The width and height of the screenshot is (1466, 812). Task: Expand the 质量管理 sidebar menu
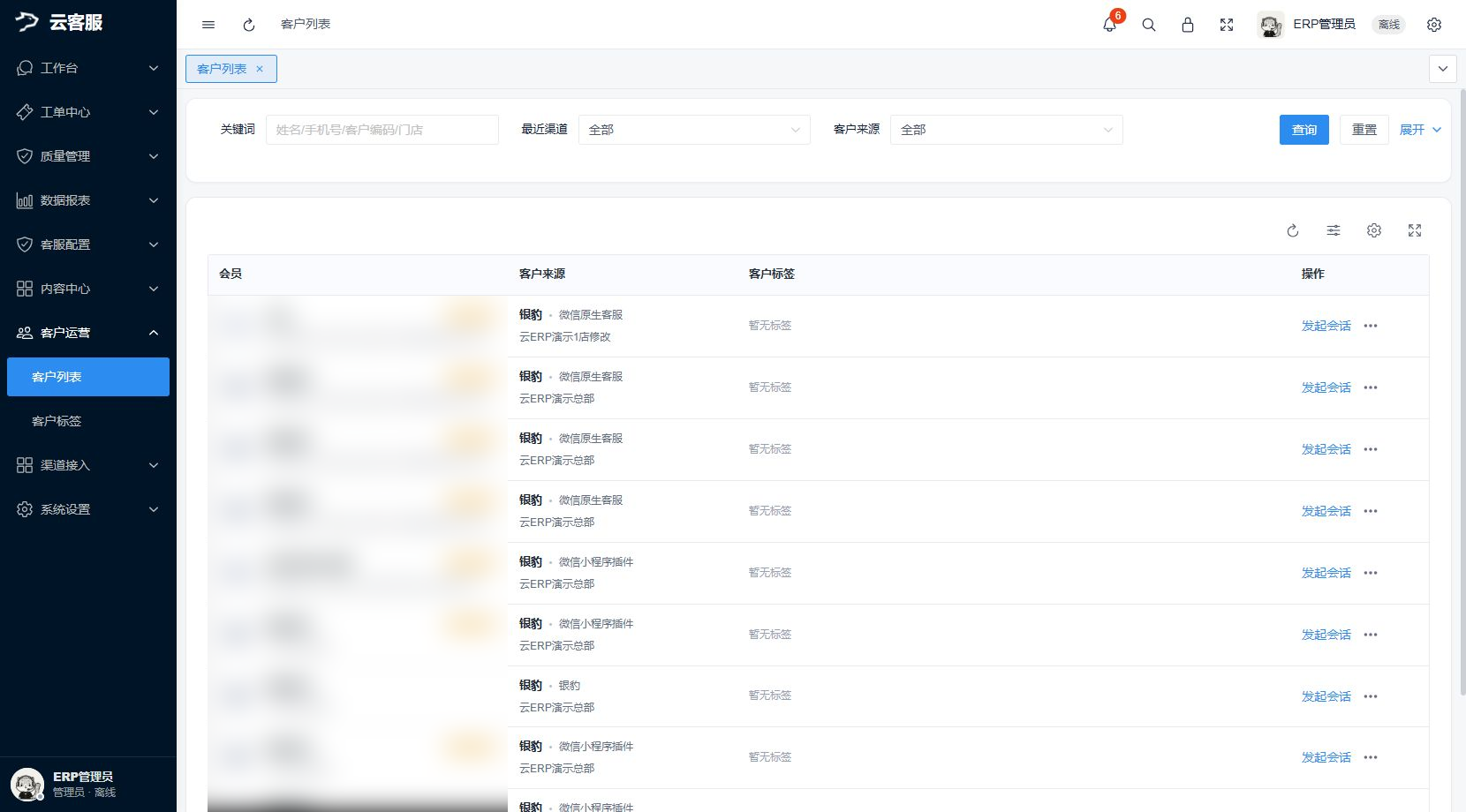coord(88,156)
